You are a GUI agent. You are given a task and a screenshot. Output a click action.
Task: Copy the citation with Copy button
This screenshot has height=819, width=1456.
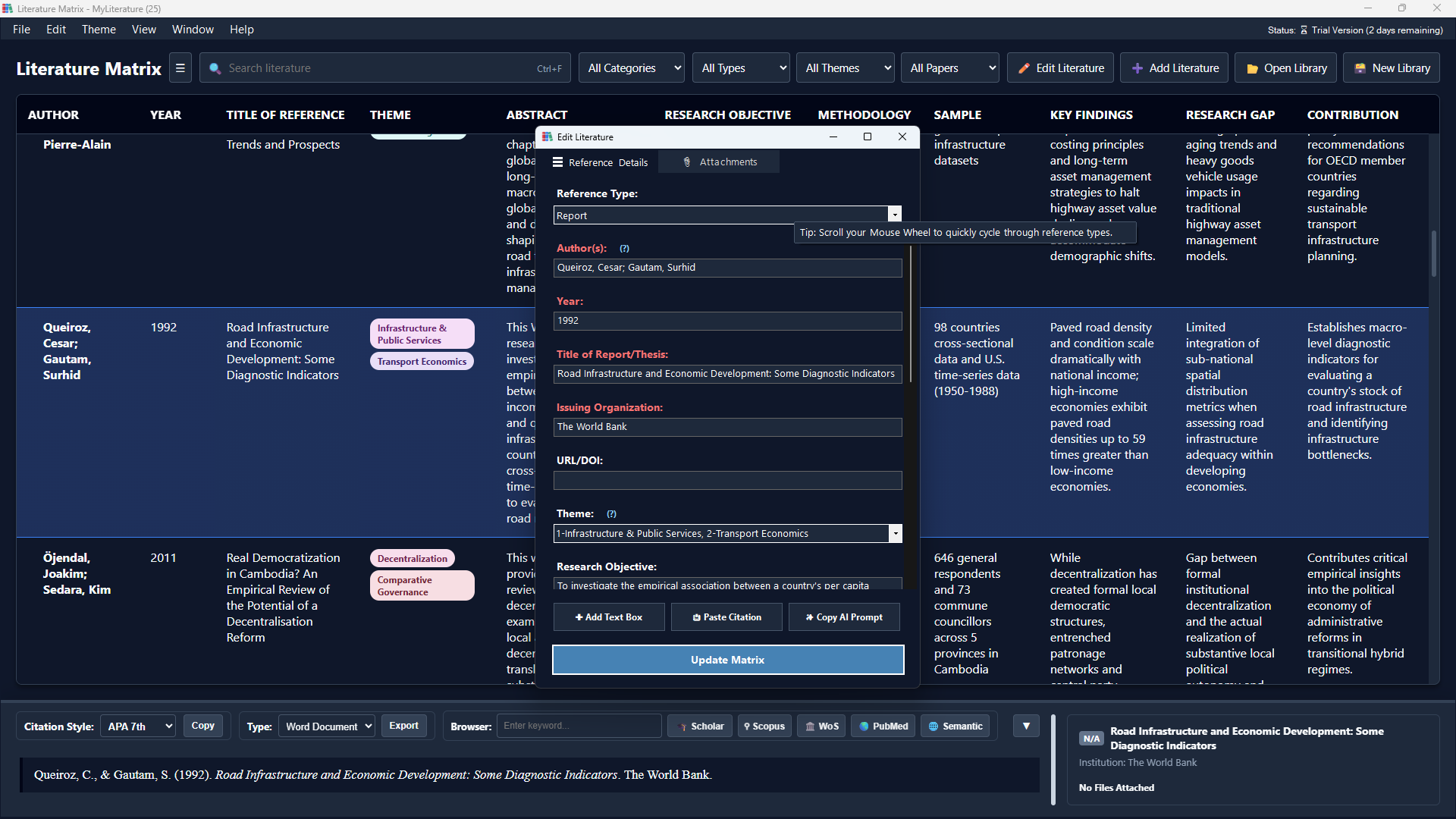202,726
